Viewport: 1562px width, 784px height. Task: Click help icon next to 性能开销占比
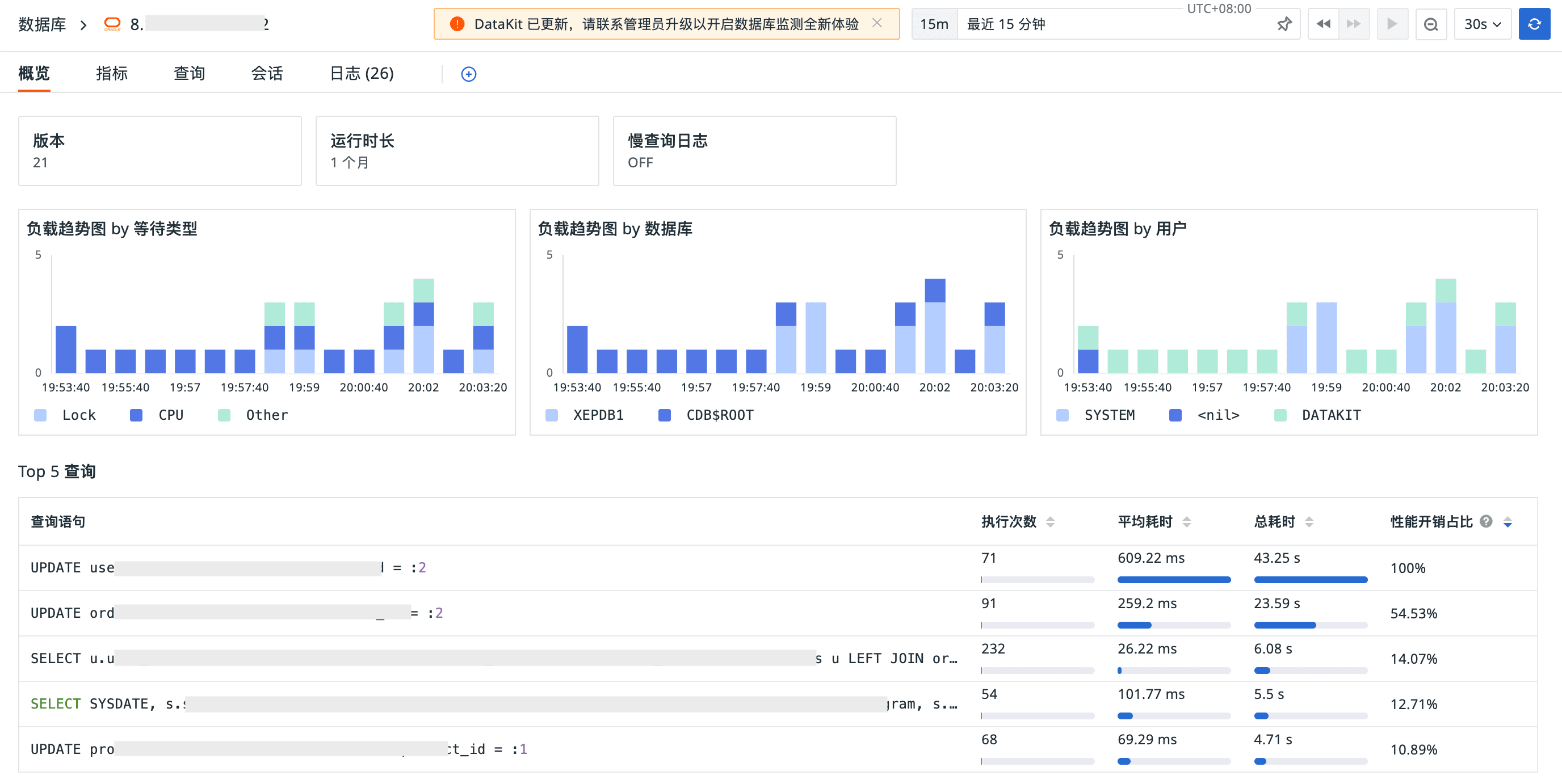tap(1485, 521)
